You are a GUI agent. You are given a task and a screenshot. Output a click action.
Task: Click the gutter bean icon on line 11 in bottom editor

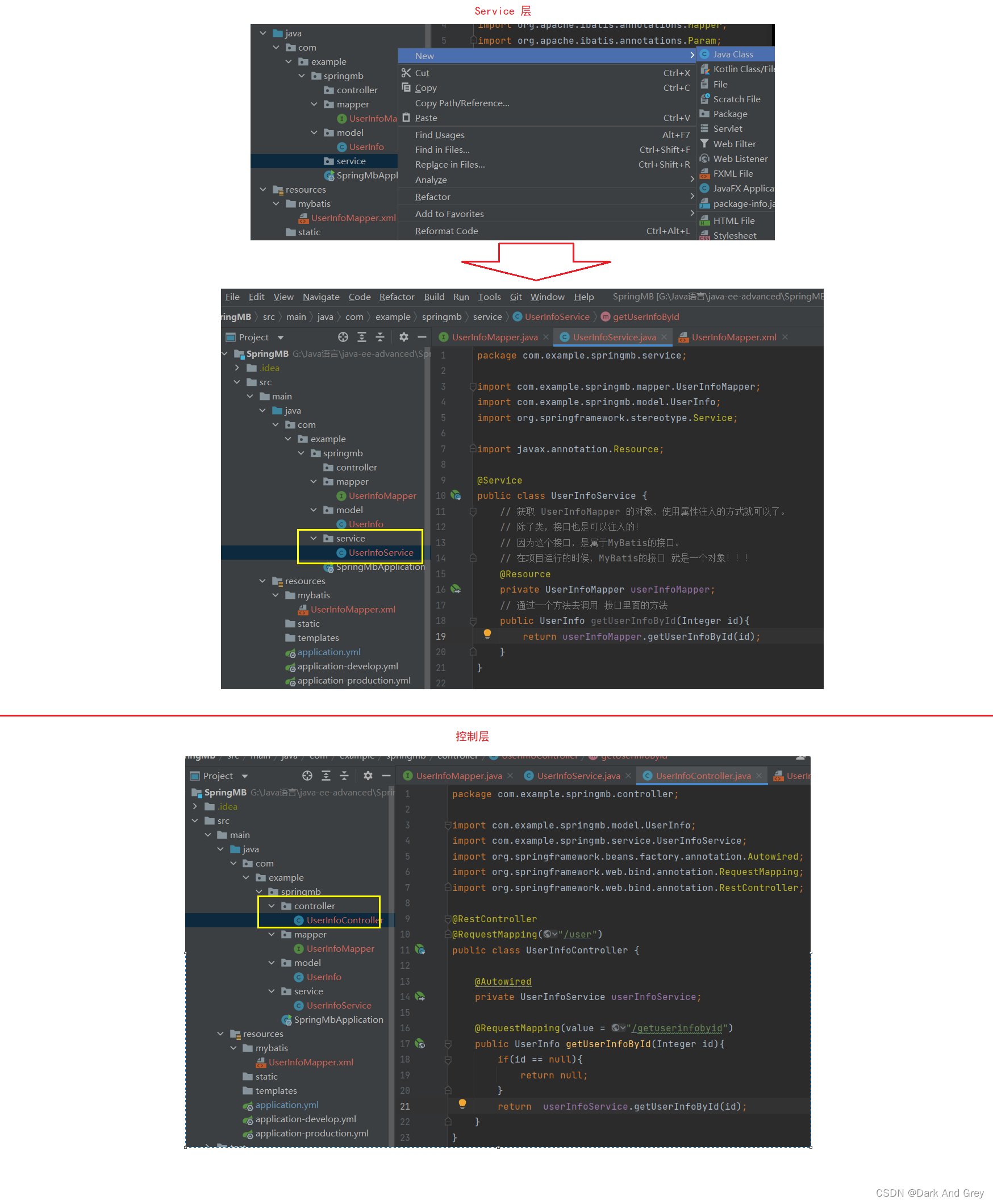(x=420, y=949)
